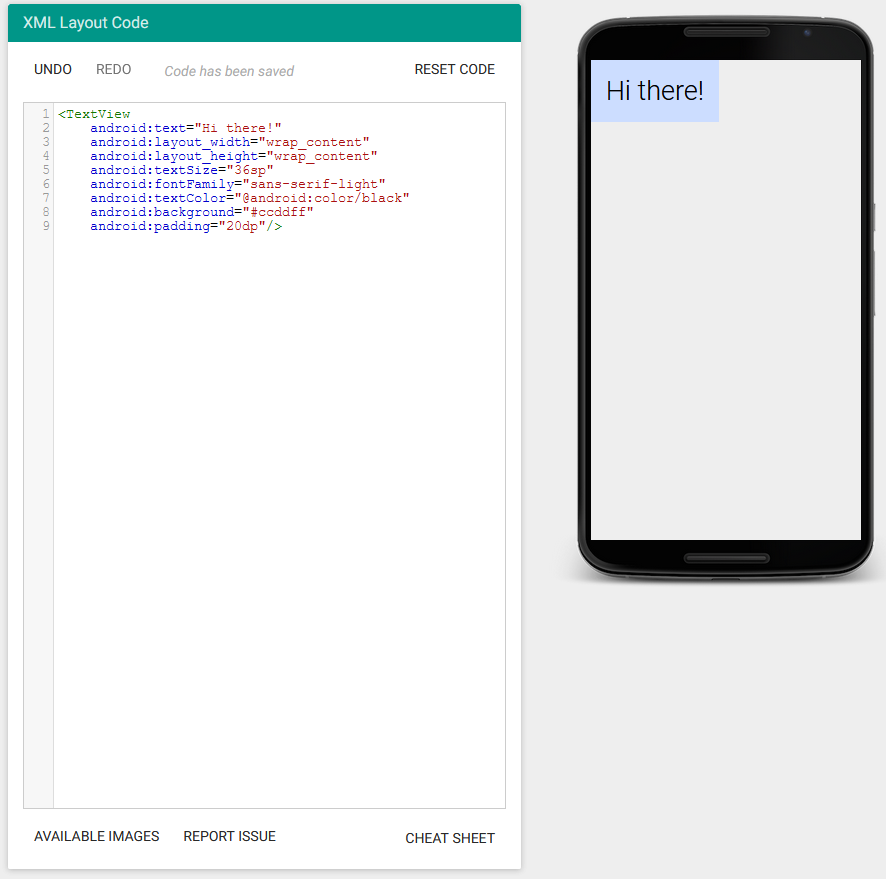Click the android:text="Hi there!" code line

point(185,128)
